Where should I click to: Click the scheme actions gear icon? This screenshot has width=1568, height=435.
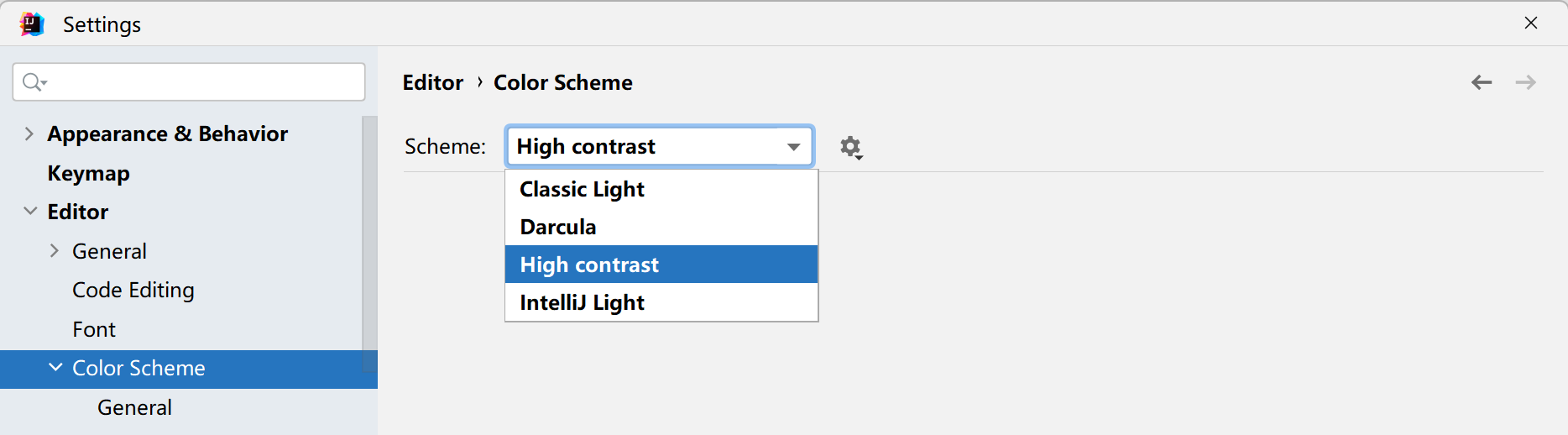click(x=850, y=148)
